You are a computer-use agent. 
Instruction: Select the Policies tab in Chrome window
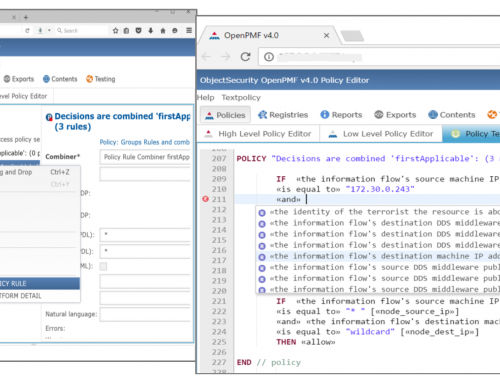pyautogui.click(x=225, y=115)
